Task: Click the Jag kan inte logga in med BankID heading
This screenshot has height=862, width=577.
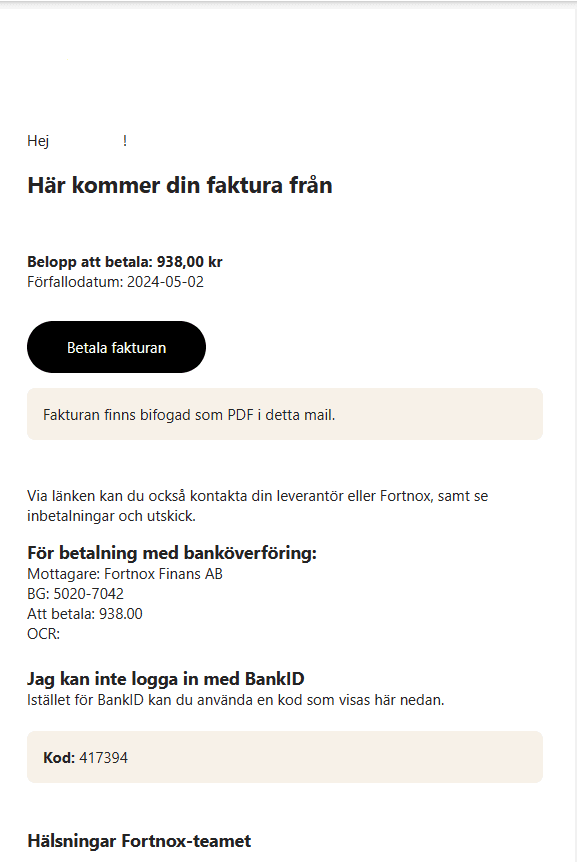Action: tap(165, 679)
